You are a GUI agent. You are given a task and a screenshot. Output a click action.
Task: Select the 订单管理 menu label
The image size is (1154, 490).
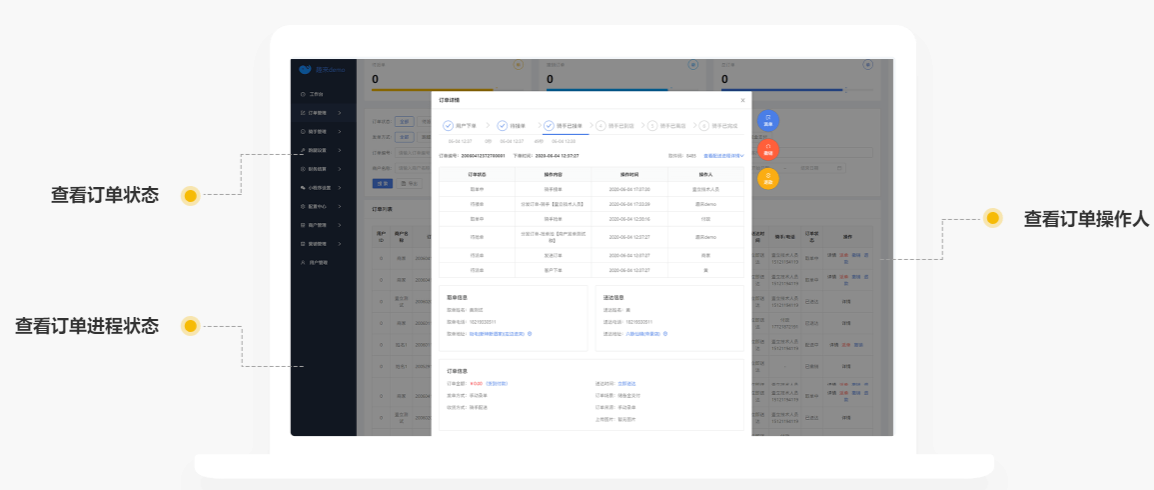pos(318,113)
